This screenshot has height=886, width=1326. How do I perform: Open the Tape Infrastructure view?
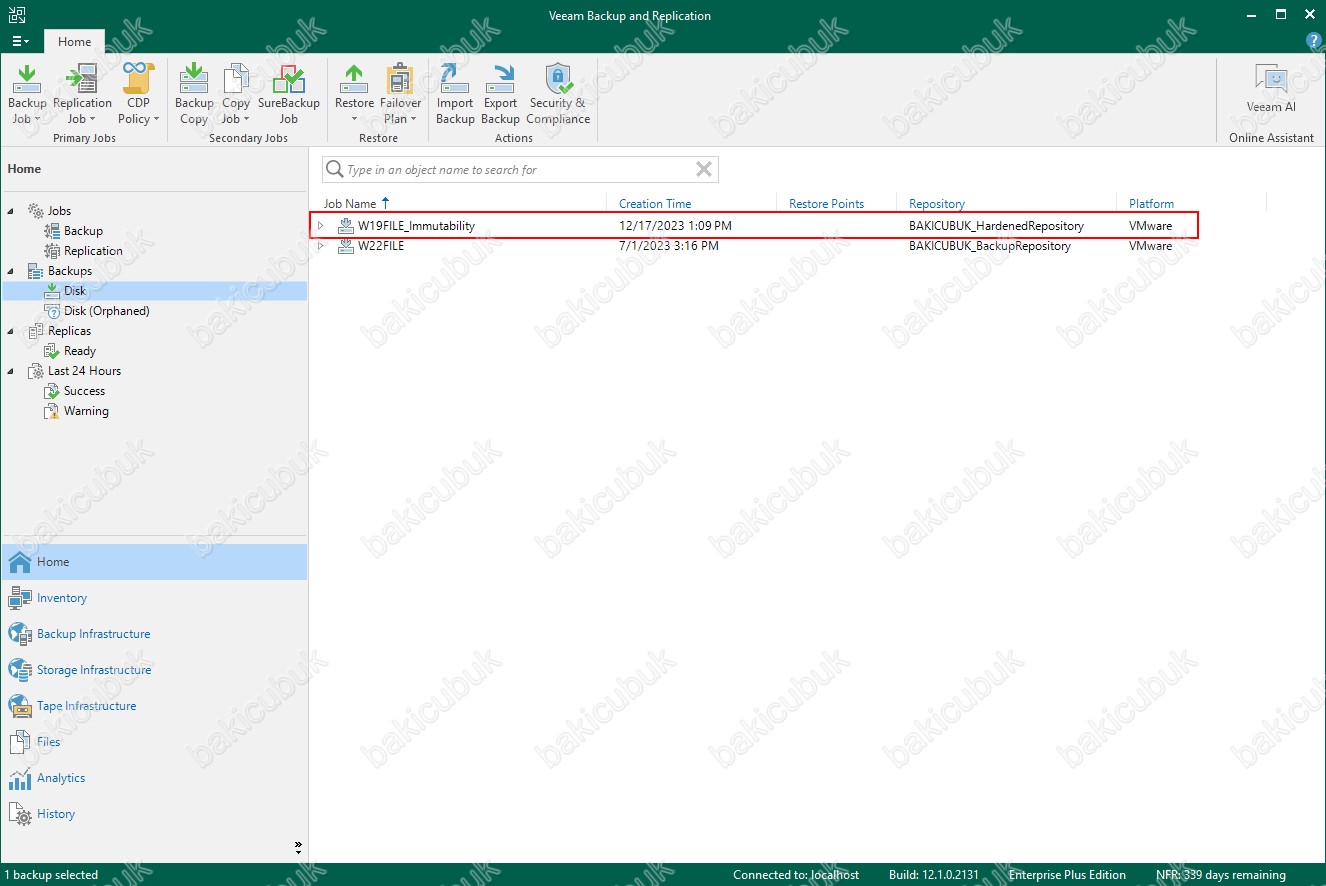point(154,706)
